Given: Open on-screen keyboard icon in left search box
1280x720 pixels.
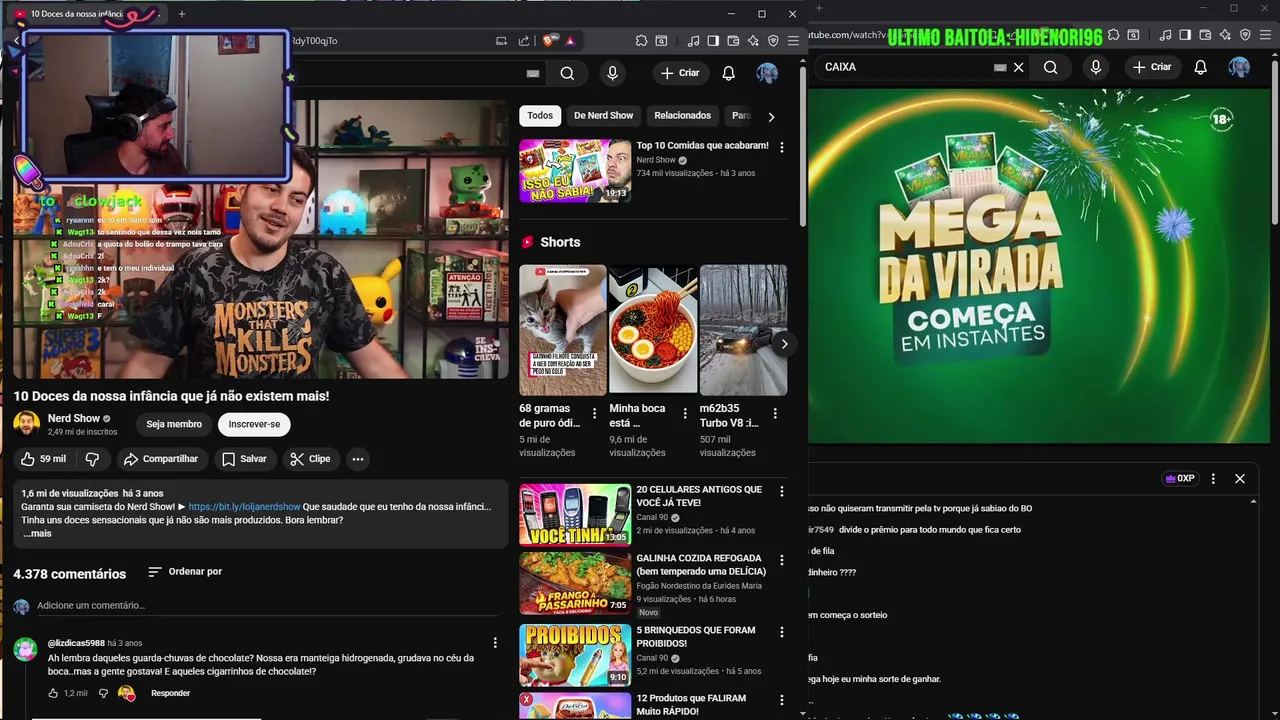Looking at the screenshot, I should (533, 73).
